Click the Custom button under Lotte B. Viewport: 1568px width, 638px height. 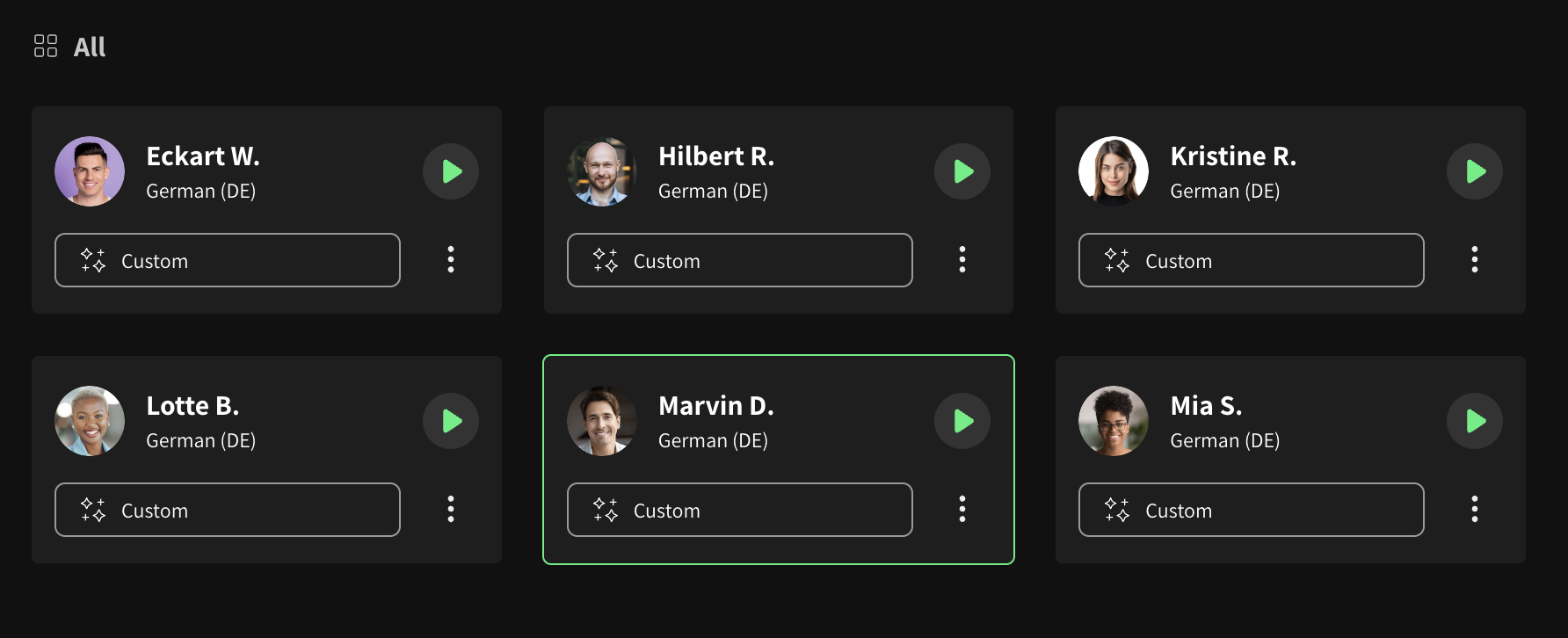click(x=228, y=510)
